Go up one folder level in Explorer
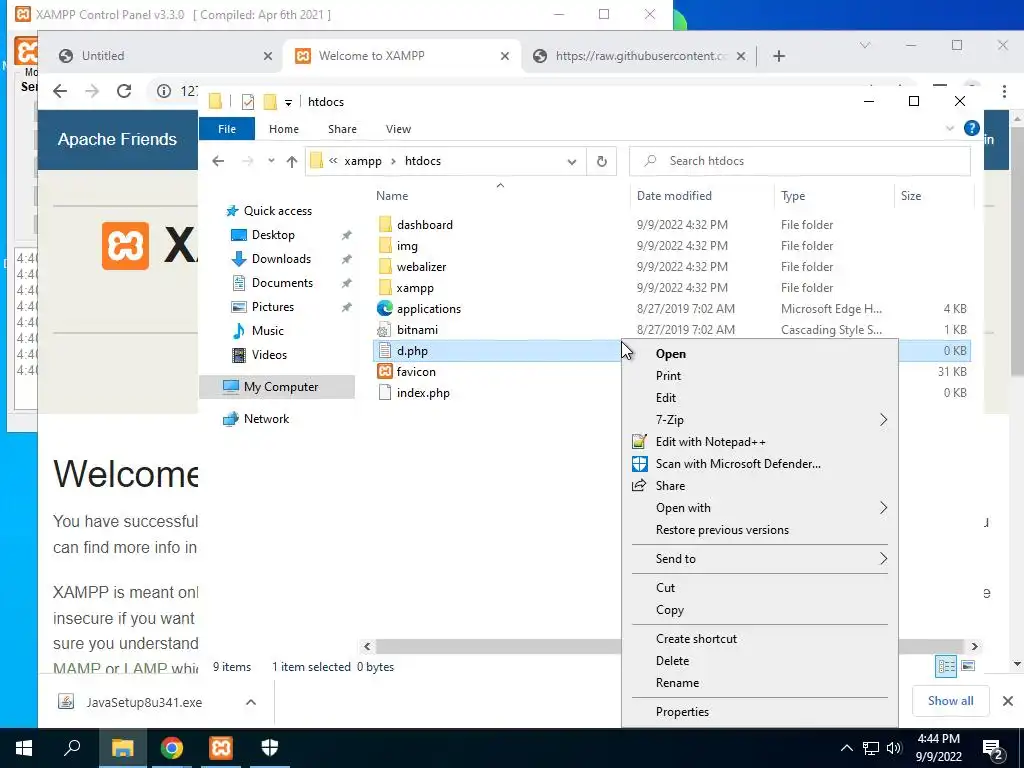Image resolution: width=1024 pixels, height=768 pixels. tap(292, 161)
